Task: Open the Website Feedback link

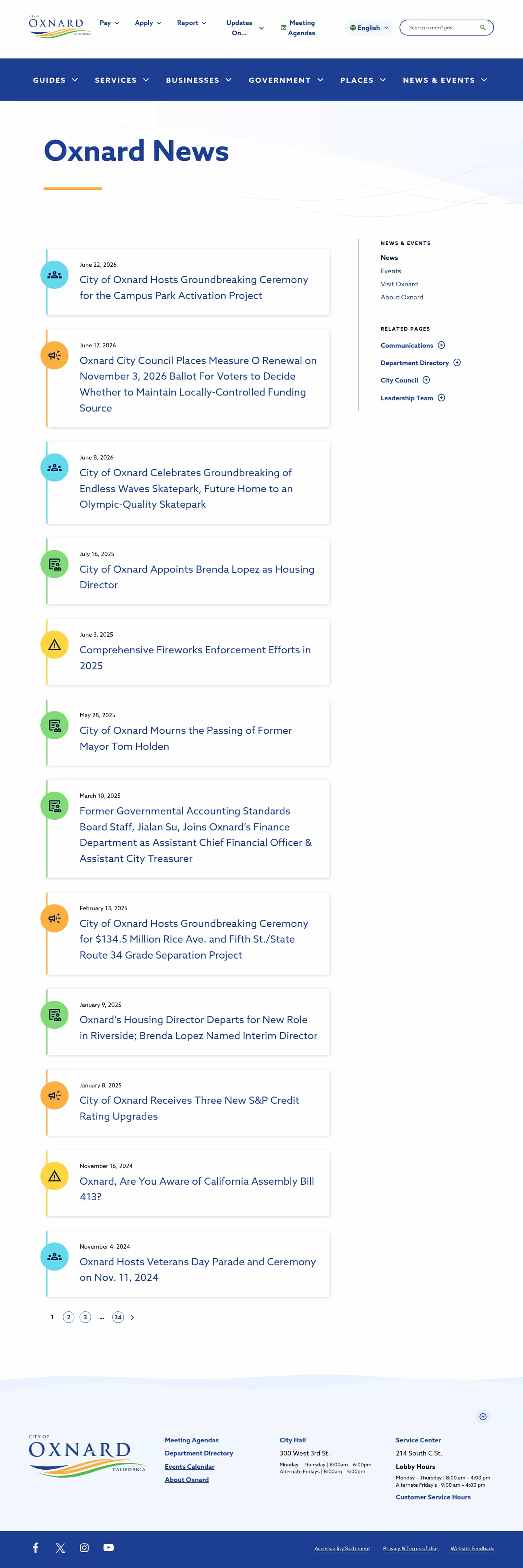Action: tap(472, 1548)
